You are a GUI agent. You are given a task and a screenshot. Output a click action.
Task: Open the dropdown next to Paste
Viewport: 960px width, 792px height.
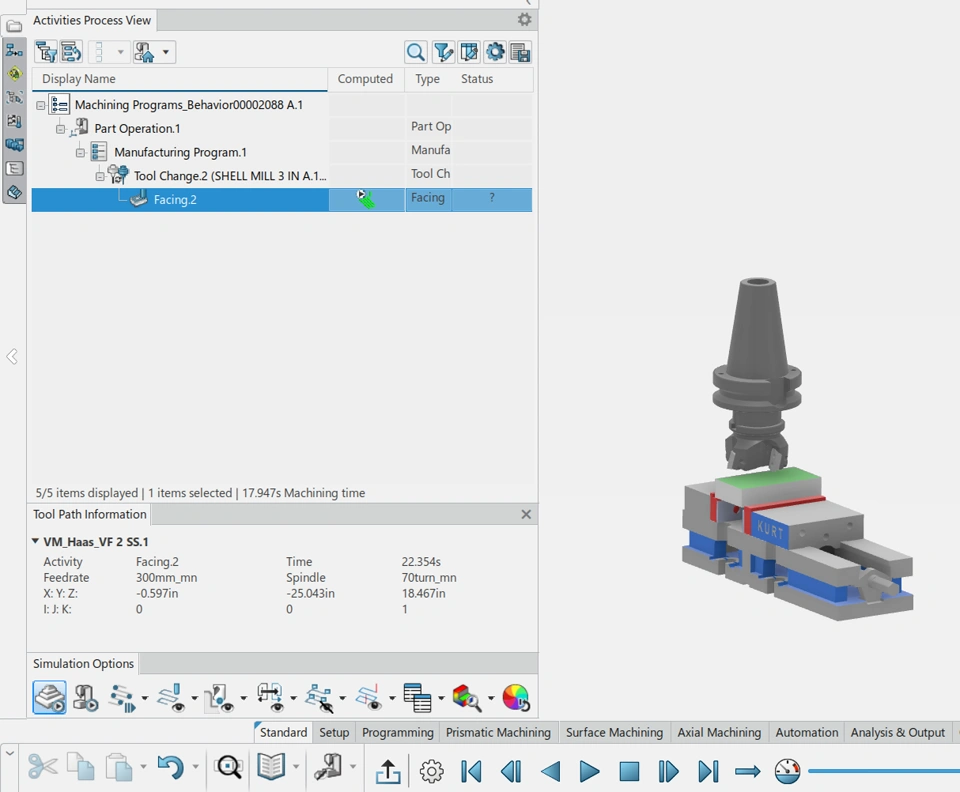click(143, 766)
